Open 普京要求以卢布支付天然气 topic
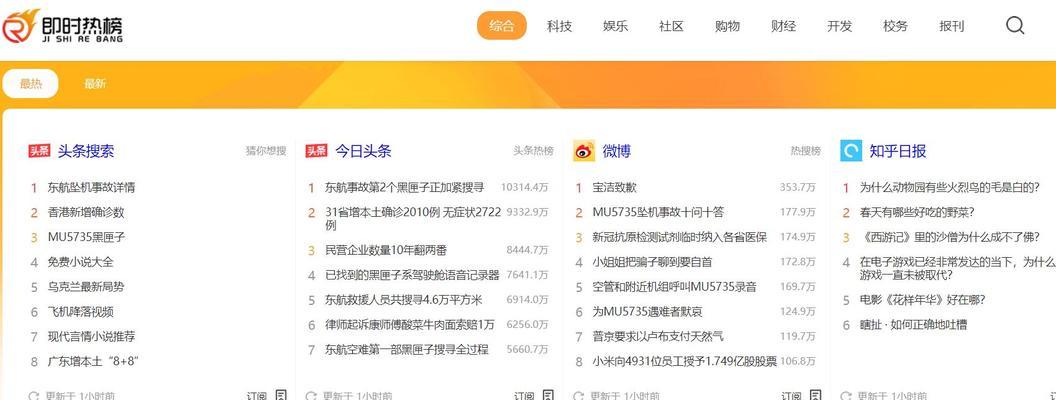 [x=658, y=337]
